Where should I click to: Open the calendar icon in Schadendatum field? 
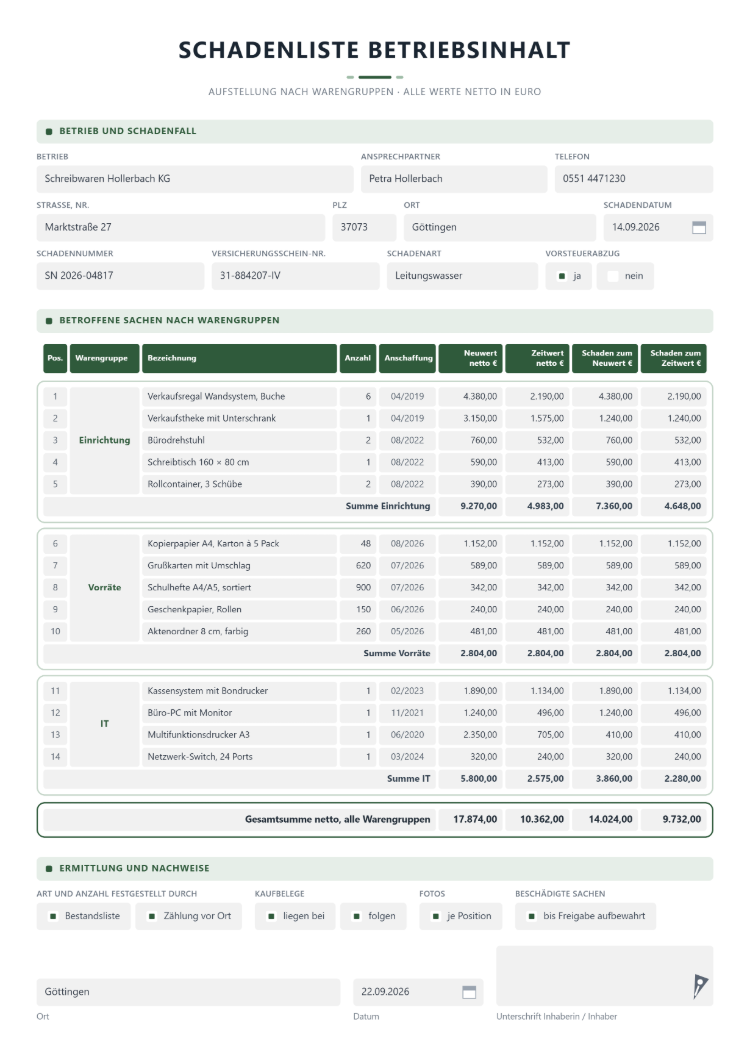pos(699,228)
